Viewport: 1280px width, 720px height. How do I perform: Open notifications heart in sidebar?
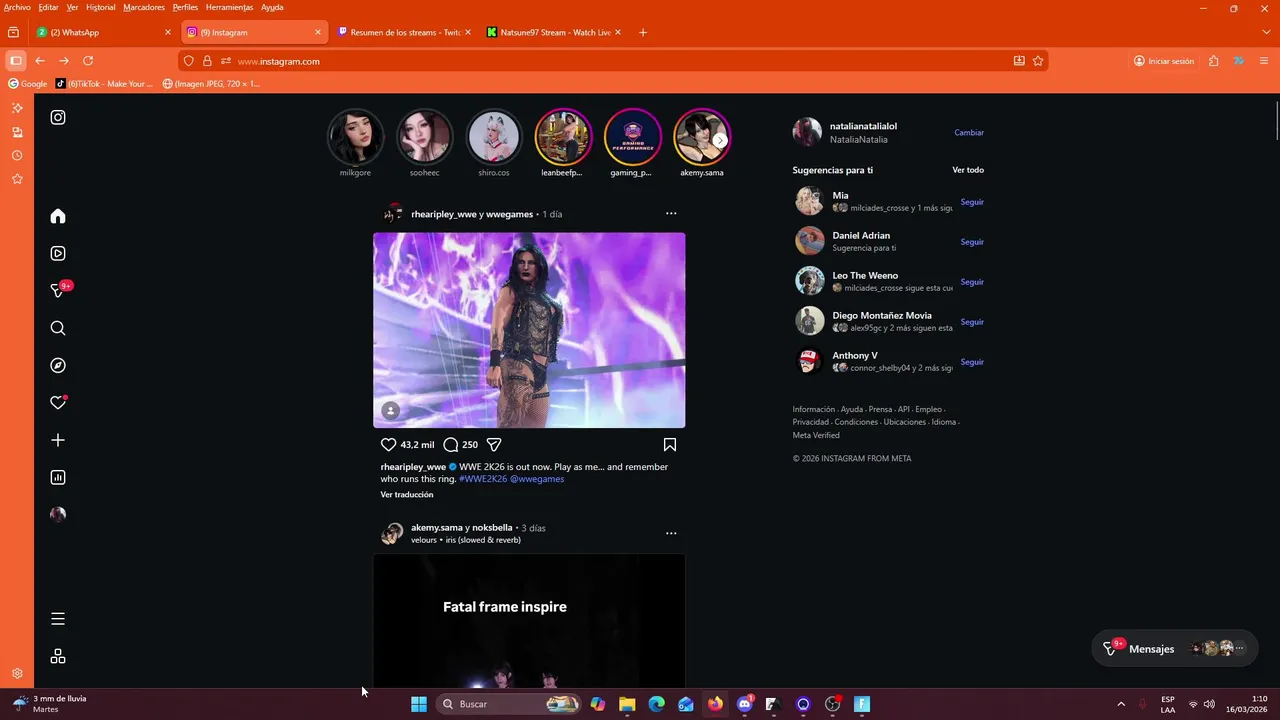(58, 403)
